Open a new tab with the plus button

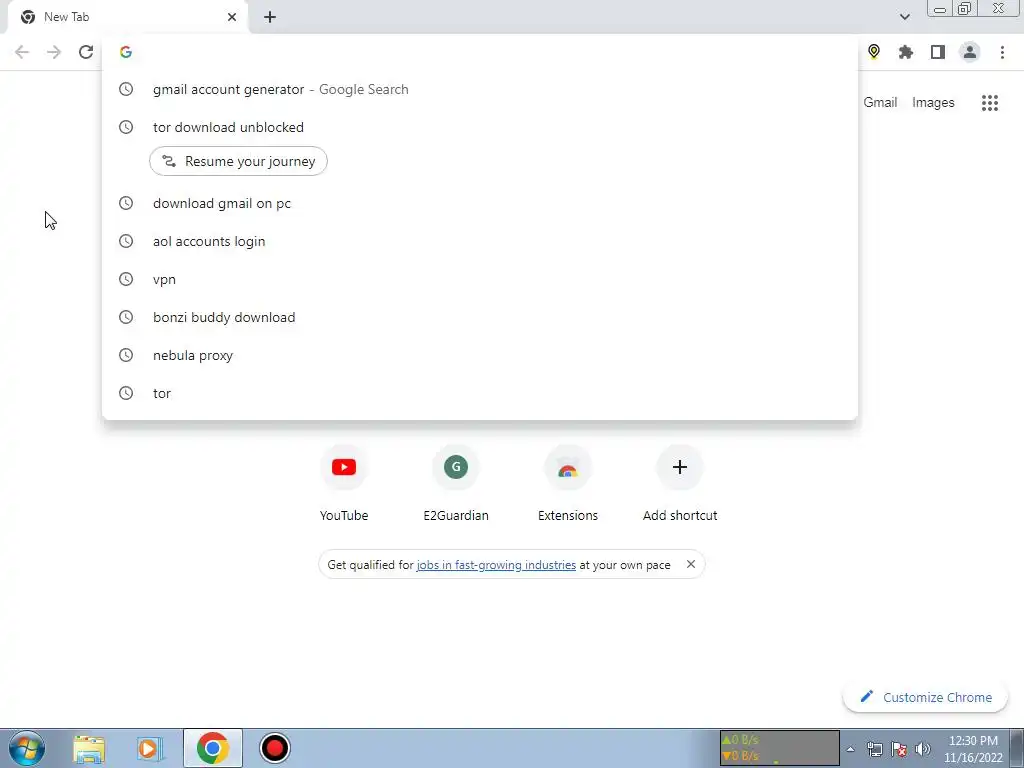click(x=270, y=17)
